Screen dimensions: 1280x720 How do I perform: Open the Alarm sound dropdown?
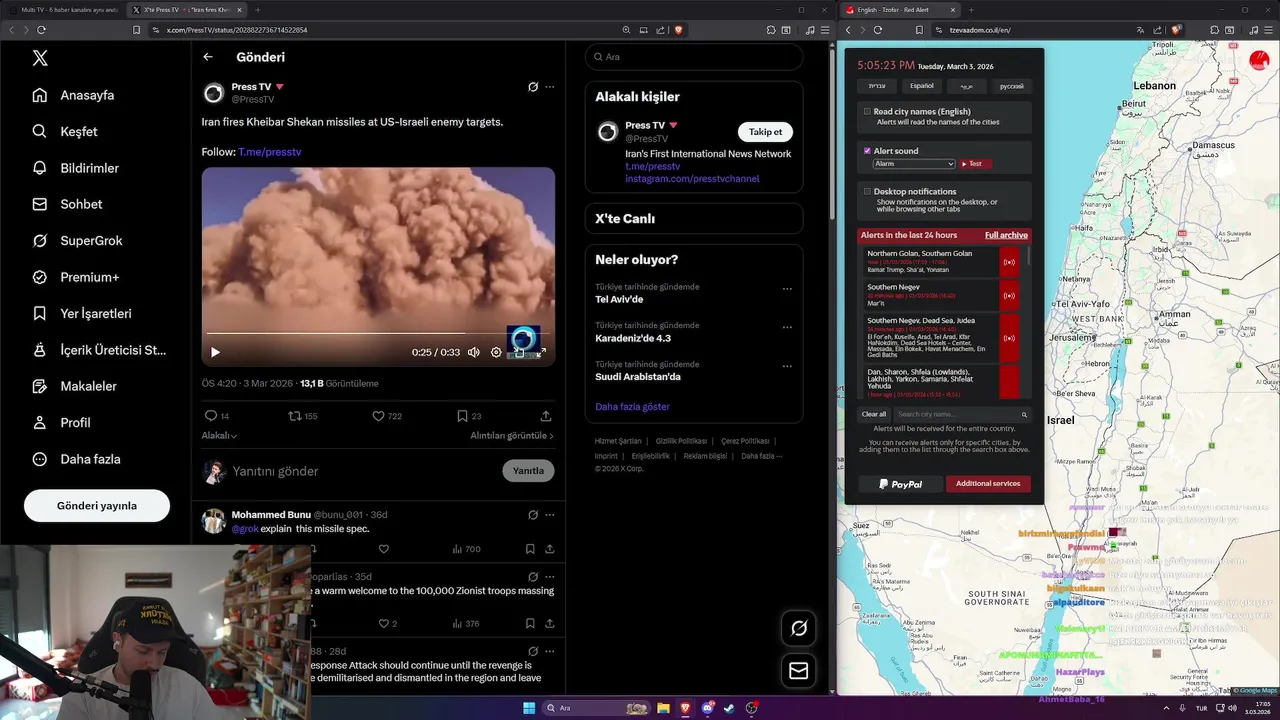point(914,163)
